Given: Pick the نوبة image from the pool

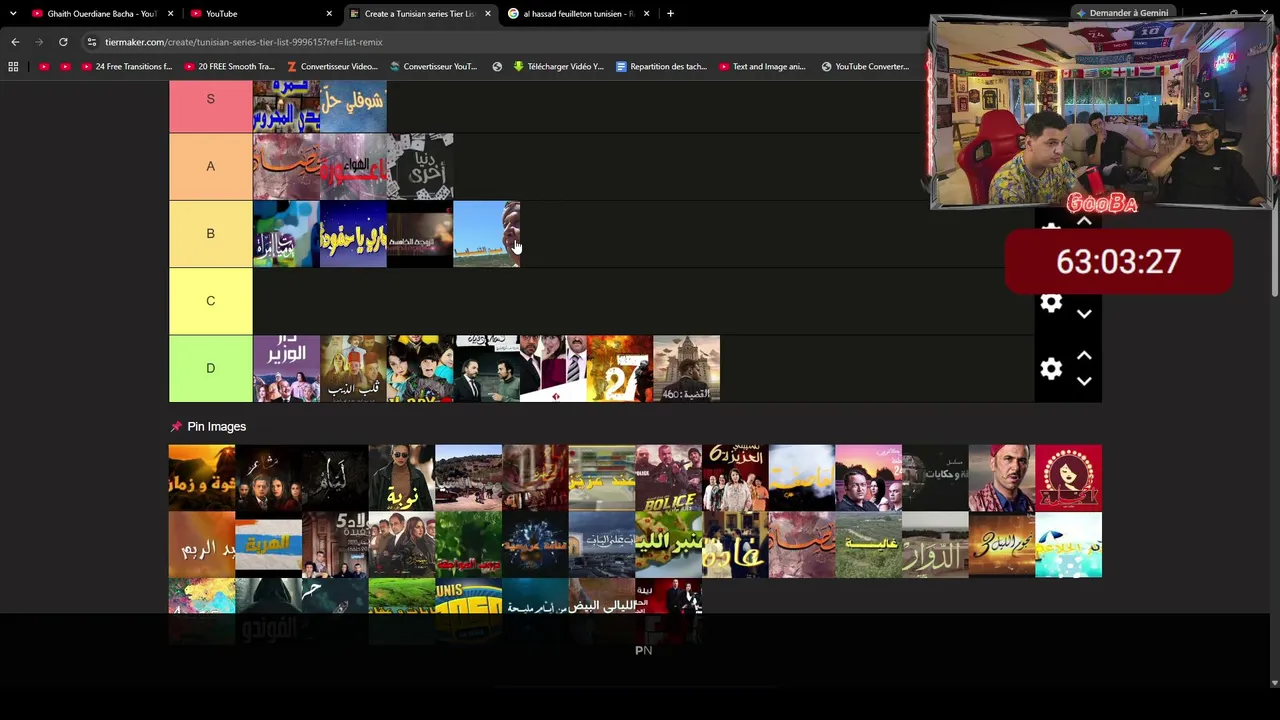Looking at the screenshot, I should coord(402,478).
